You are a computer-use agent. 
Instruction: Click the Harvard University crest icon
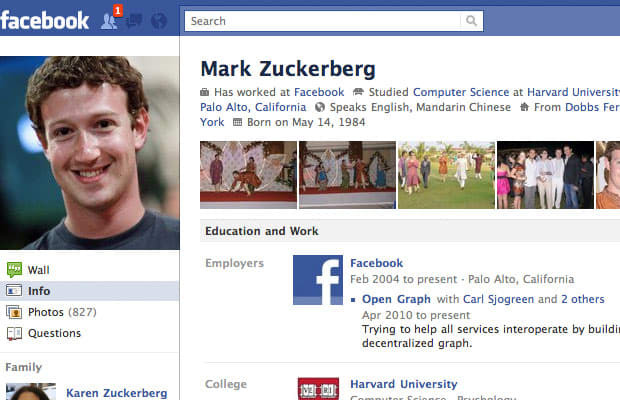pyautogui.click(x=318, y=389)
